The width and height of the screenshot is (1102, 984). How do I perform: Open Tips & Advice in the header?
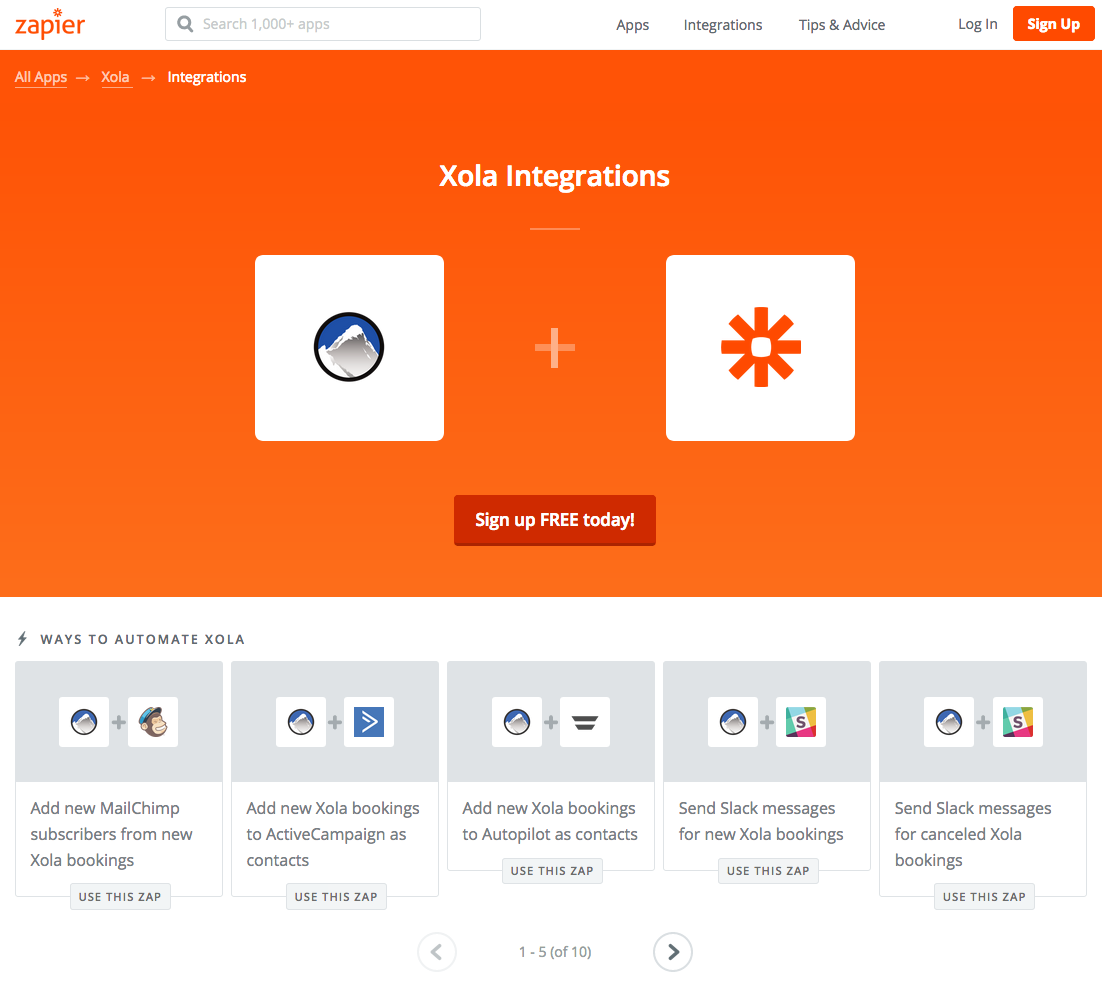842,25
